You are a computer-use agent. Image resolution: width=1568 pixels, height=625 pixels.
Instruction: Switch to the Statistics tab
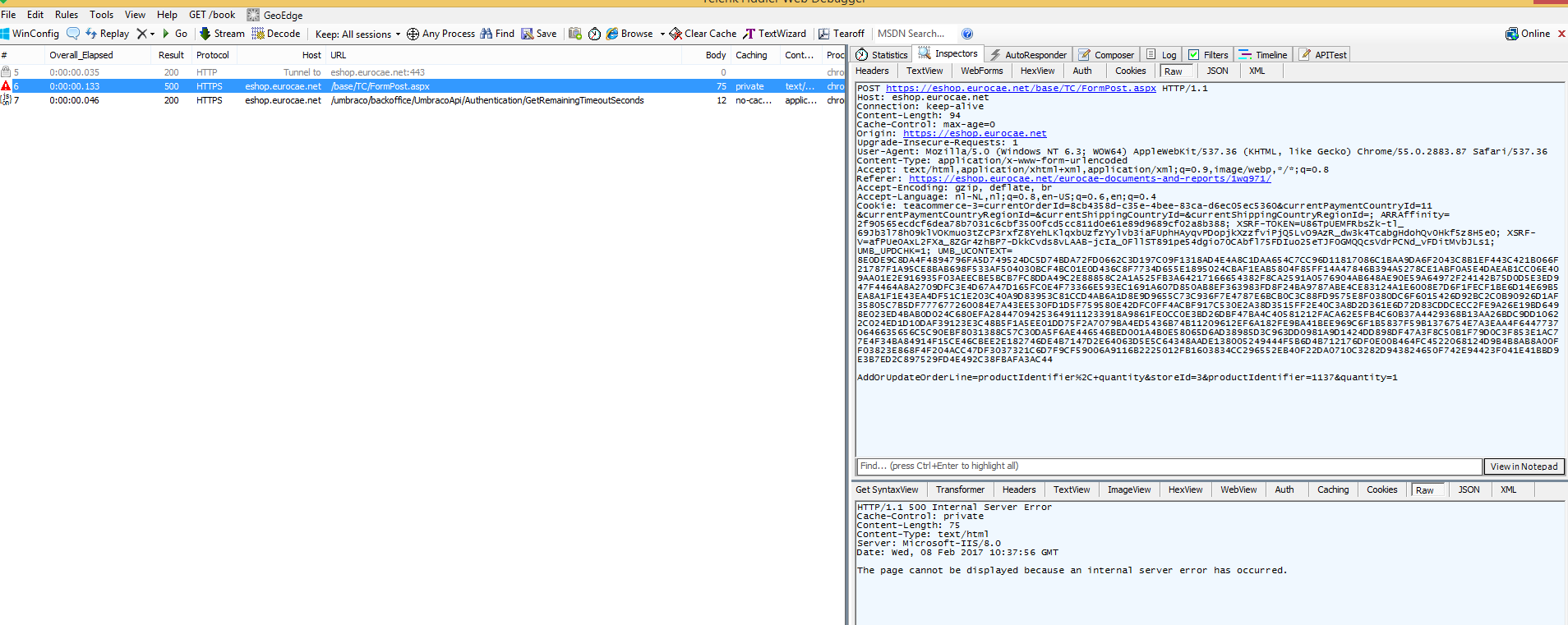[x=882, y=55]
